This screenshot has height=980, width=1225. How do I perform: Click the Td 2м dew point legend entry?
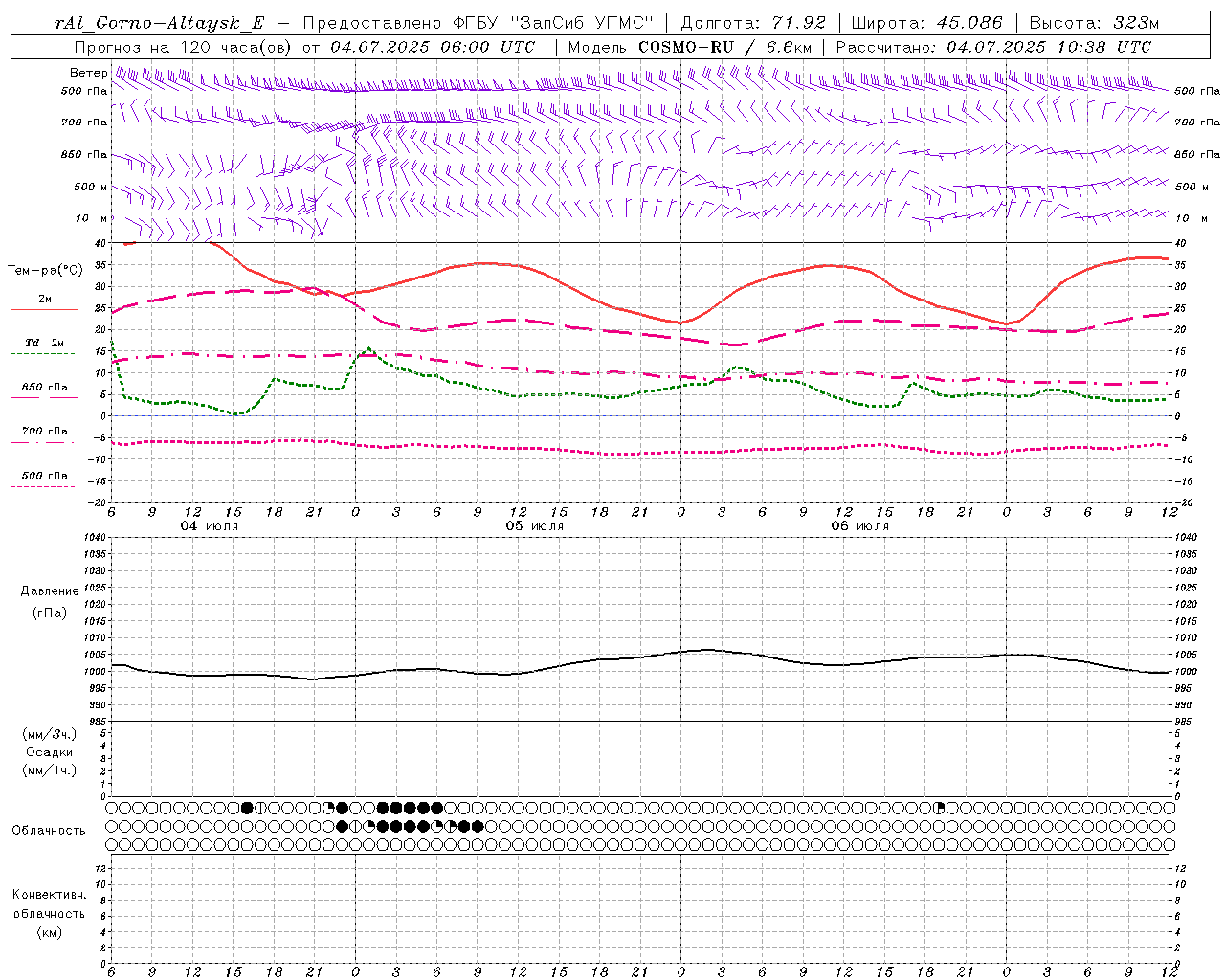coord(45,343)
